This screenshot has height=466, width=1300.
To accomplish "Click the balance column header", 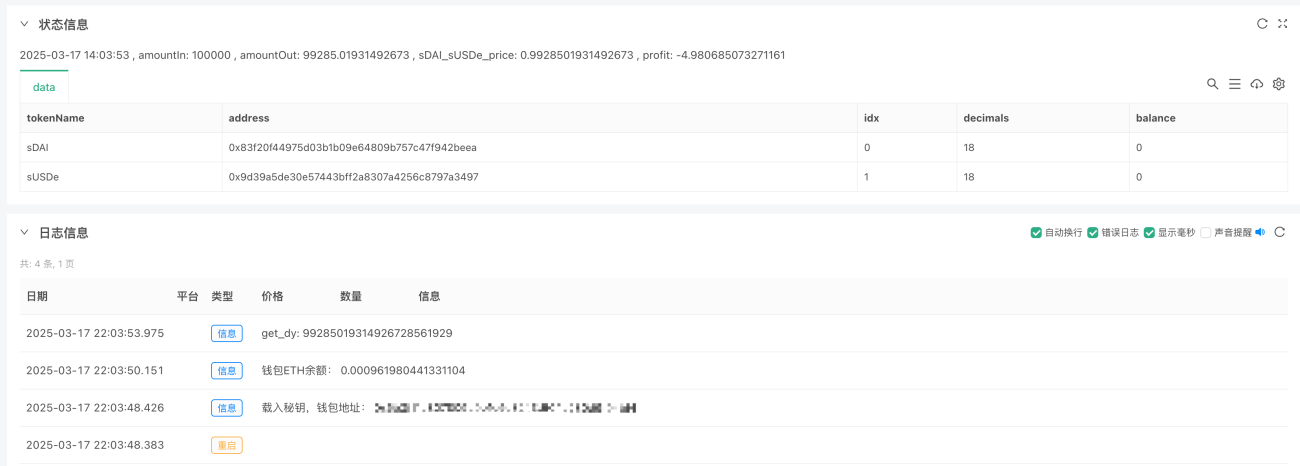I will coord(1208,118).
